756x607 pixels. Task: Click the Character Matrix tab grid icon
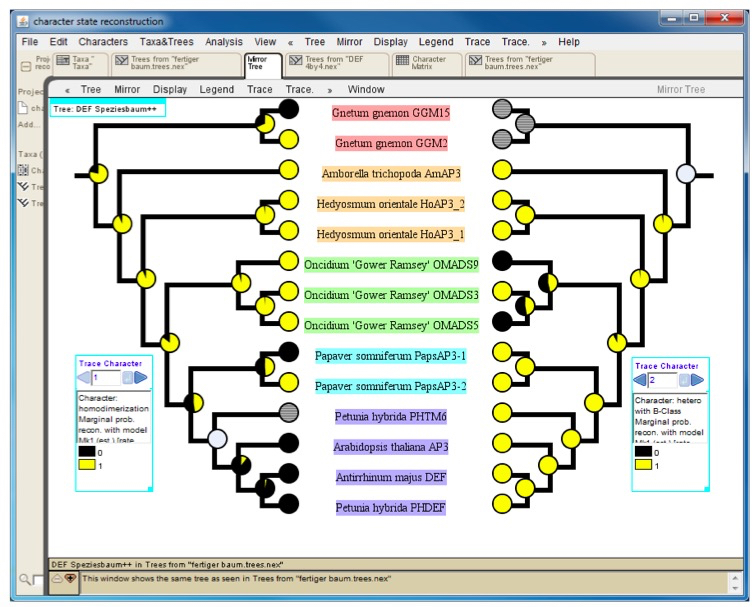[402, 61]
